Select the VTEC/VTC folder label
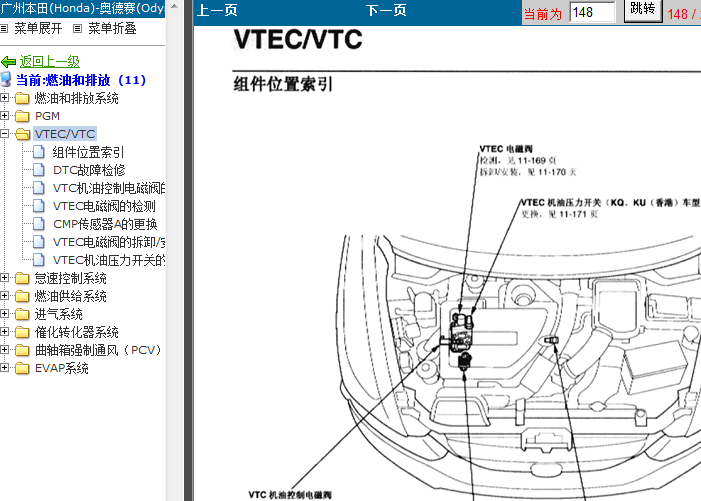Screen dimensions: 701x501 pos(65,134)
